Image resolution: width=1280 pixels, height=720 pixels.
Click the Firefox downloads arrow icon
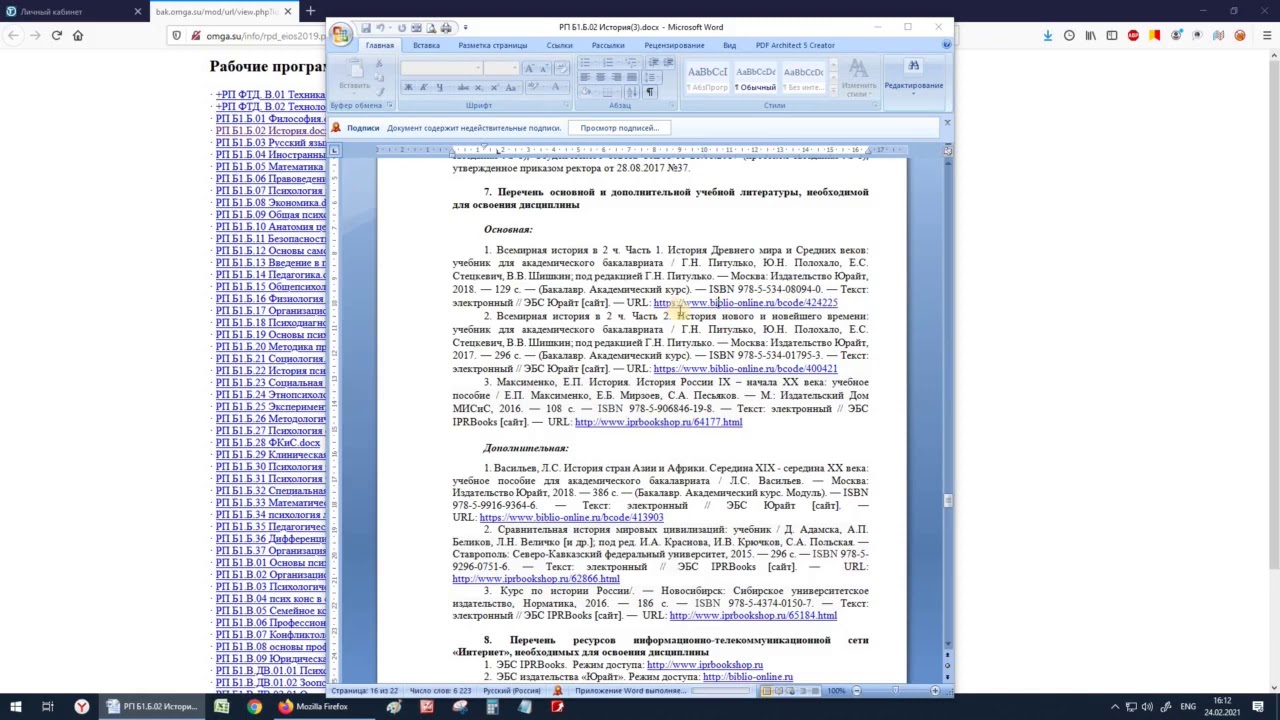(x=1048, y=35)
